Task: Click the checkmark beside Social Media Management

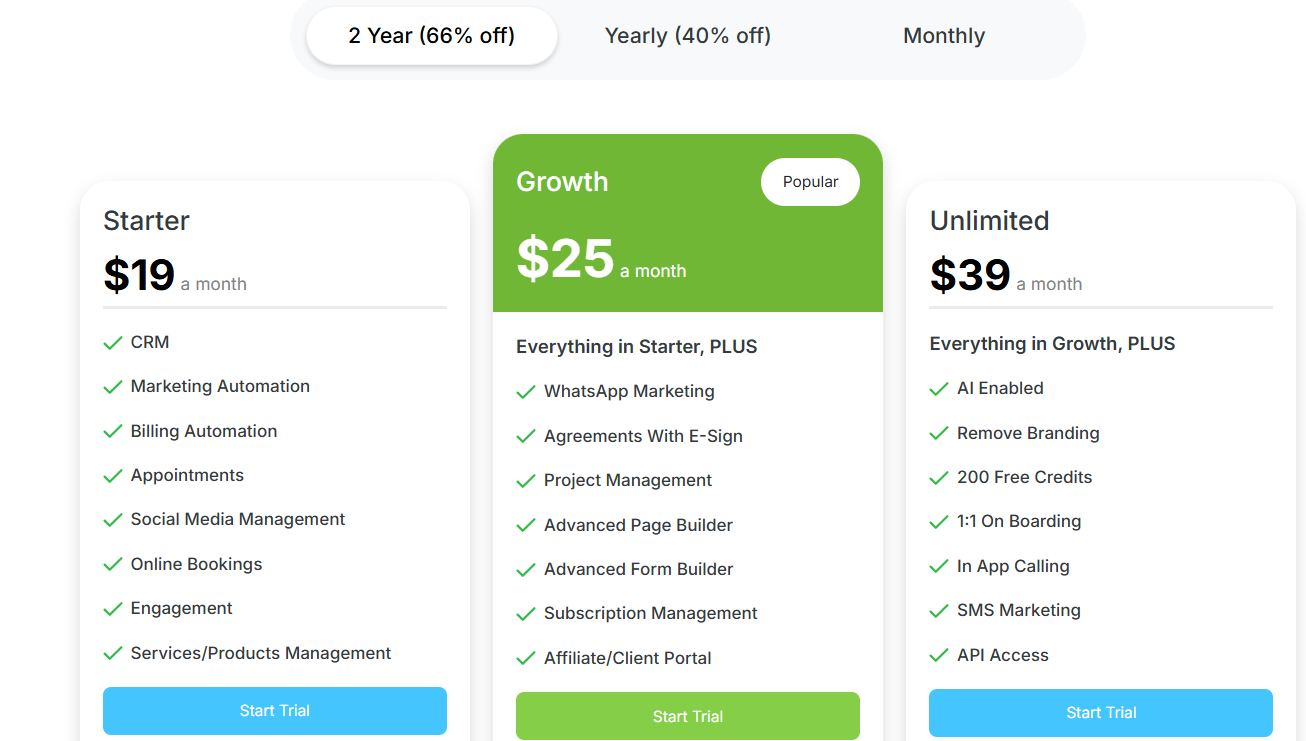Action: pos(113,520)
